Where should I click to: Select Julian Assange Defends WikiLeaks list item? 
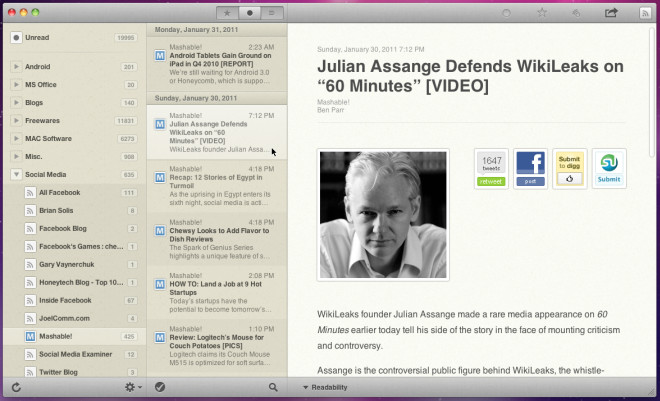coord(217,132)
